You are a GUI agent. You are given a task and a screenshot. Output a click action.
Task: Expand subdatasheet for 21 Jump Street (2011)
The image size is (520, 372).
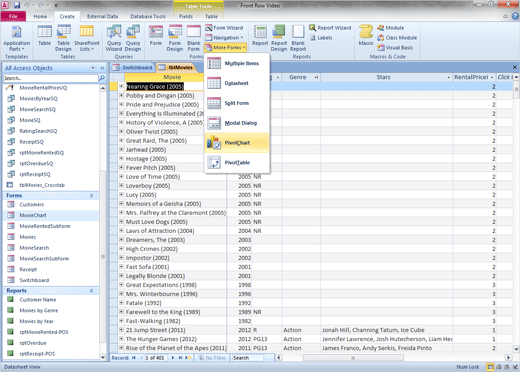[121, 330]
